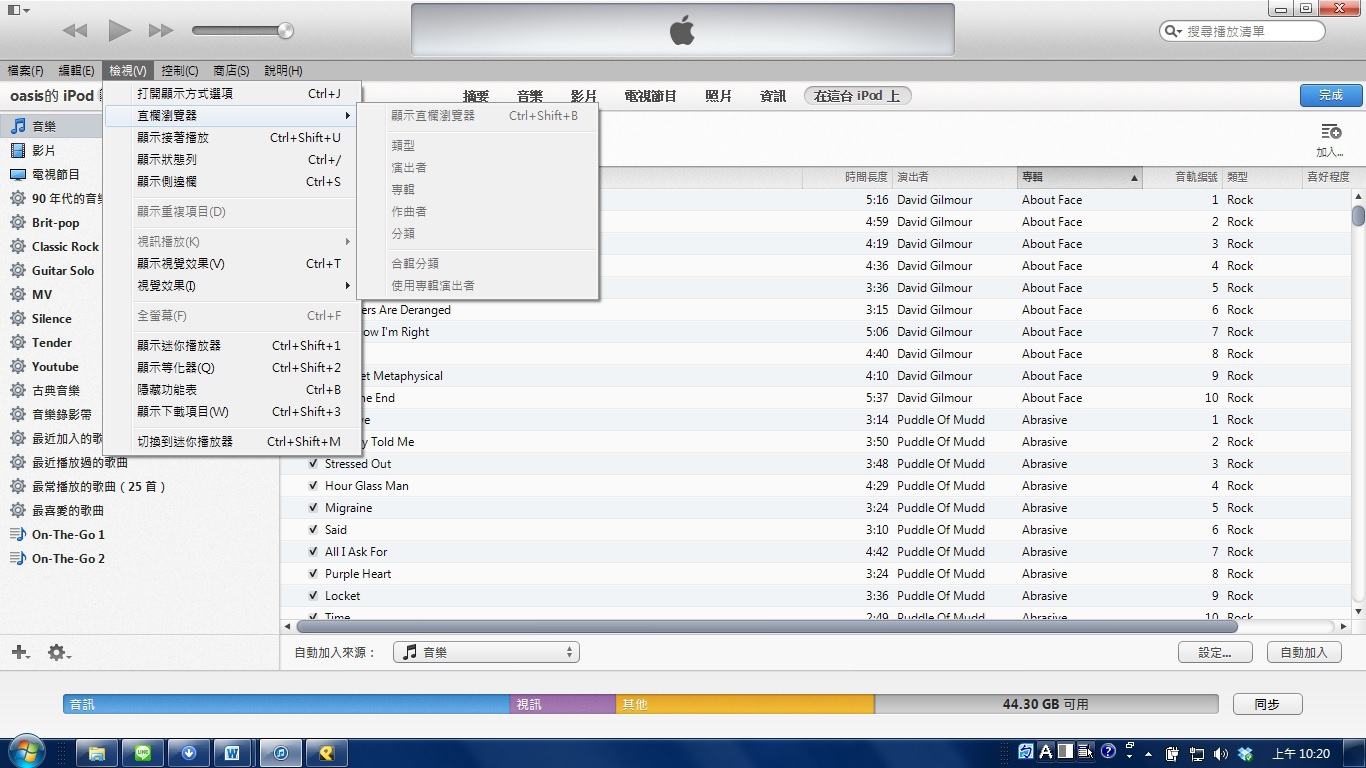Click the blue 完成 button
This screenshot has width=1366, height=768.
1331,95
